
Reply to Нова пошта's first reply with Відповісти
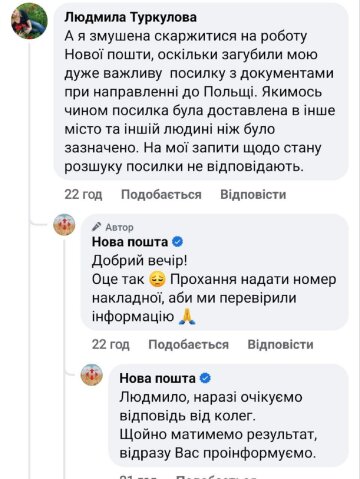tap(280, 344)
